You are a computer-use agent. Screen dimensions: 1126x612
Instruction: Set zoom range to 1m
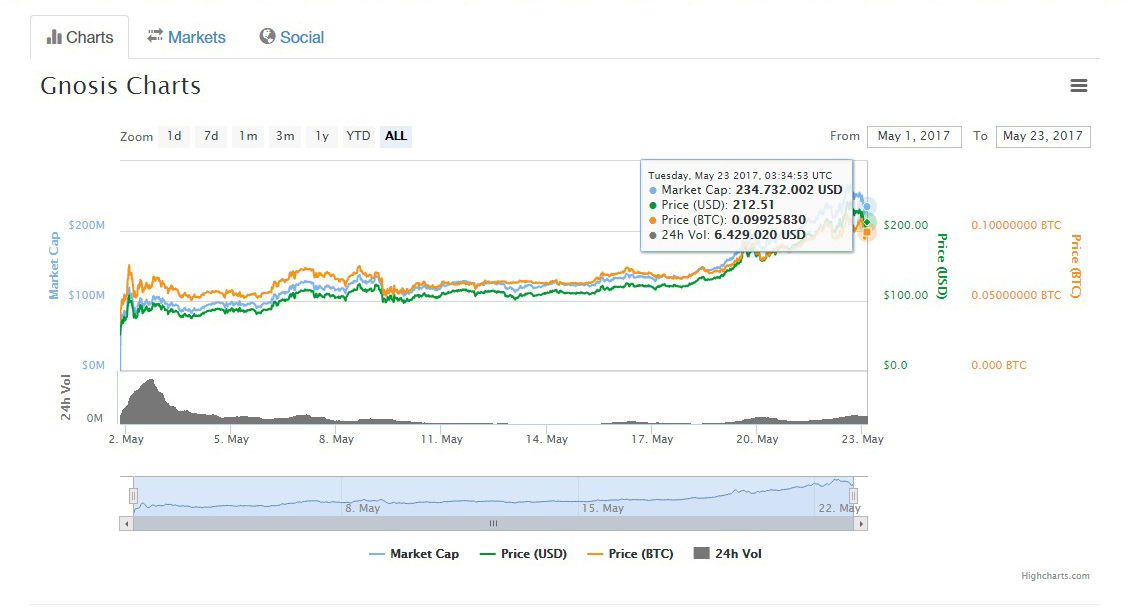(248, 136)
